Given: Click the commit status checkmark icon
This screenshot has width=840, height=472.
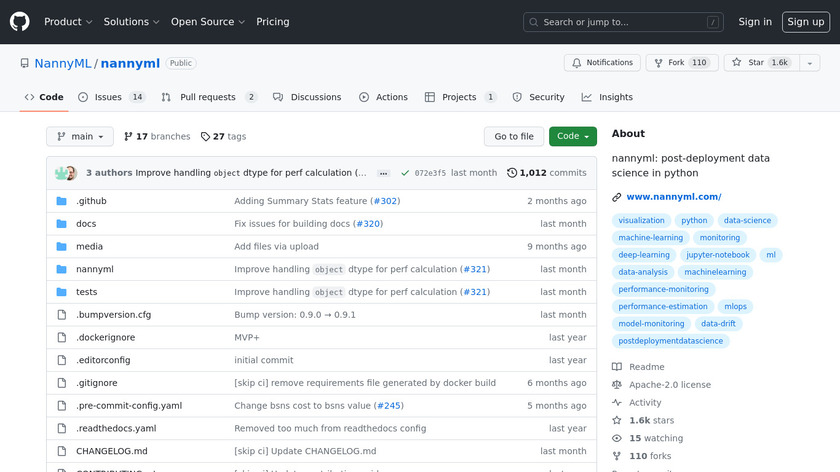Looking at the screenshot, I should [x=405, y=173].
